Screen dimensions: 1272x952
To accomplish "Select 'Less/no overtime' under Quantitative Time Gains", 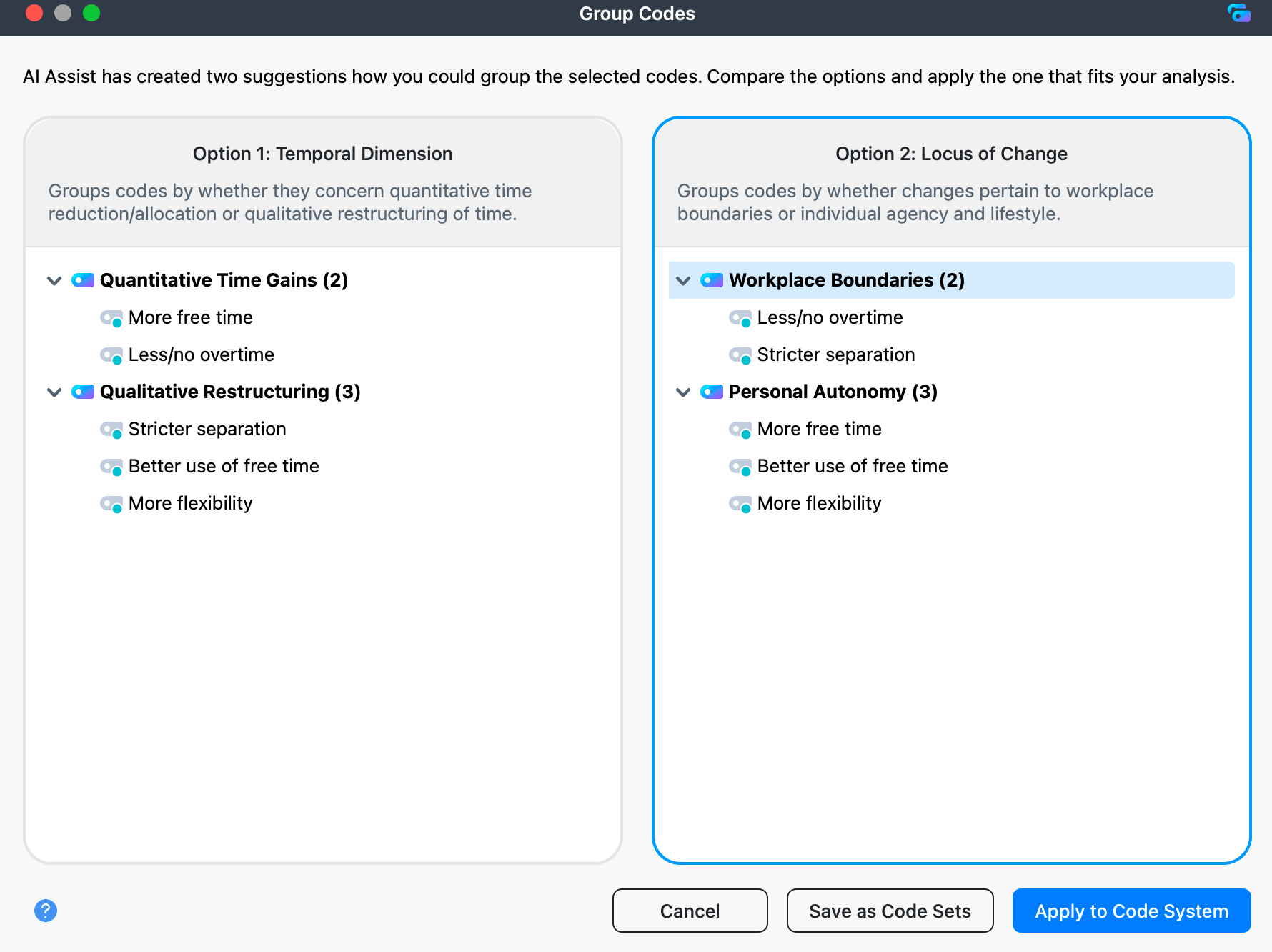I will (x=202, y=354).
